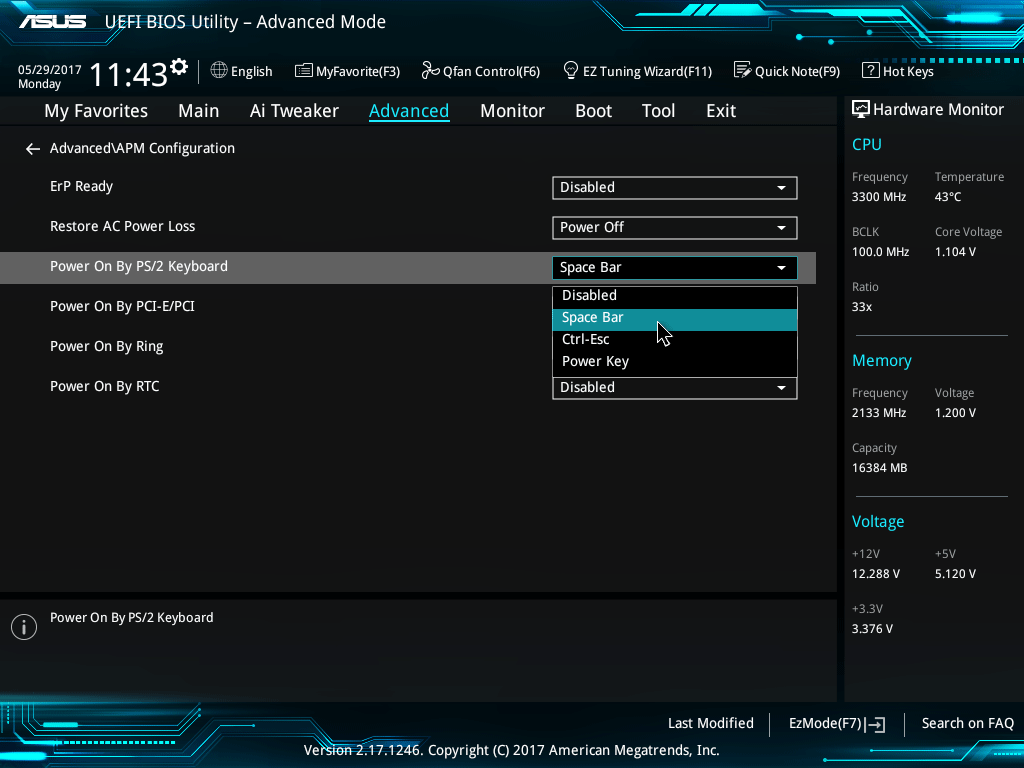1024x768 pixels.
Task: Click the Voltage section heading
Action: tap(878, 522)
